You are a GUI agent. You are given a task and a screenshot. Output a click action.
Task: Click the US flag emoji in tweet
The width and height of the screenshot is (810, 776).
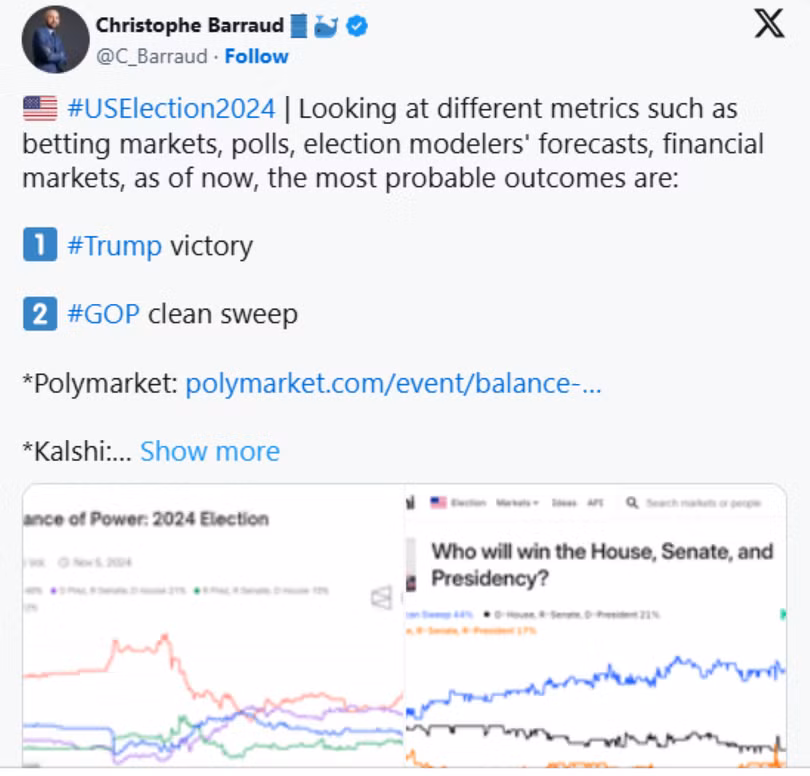click(40, 108)
